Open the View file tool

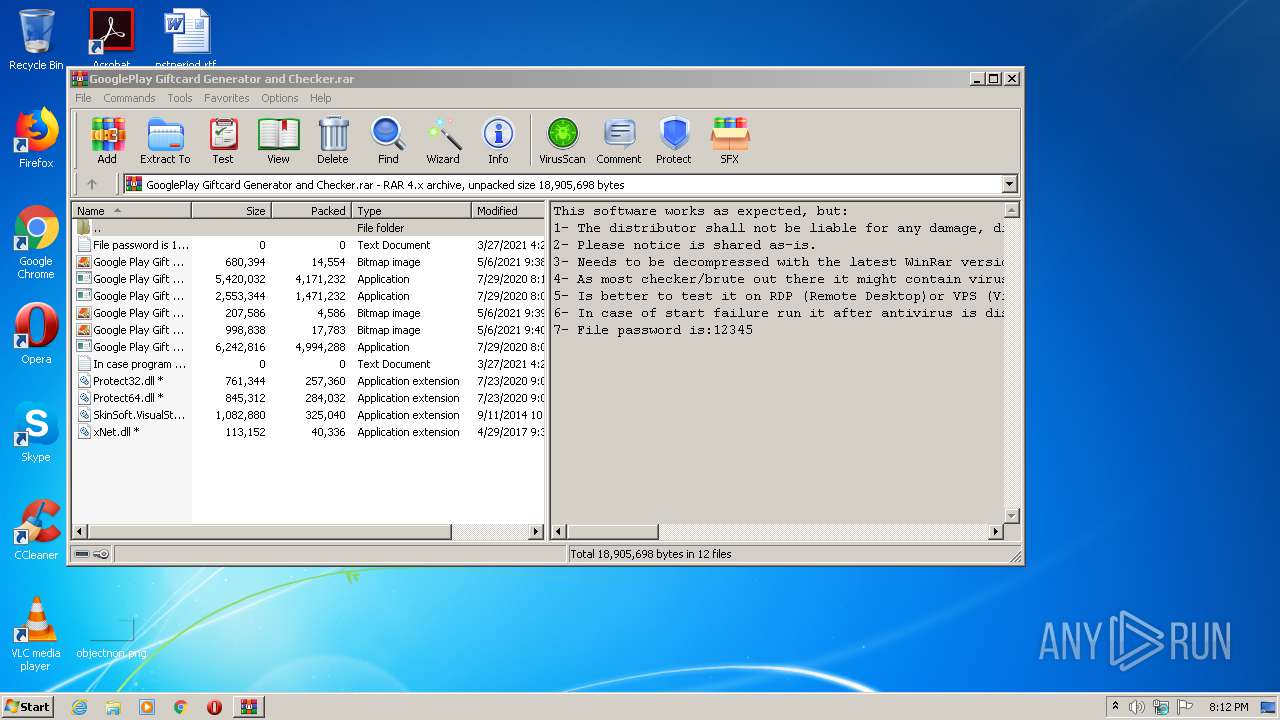(278, 140)
